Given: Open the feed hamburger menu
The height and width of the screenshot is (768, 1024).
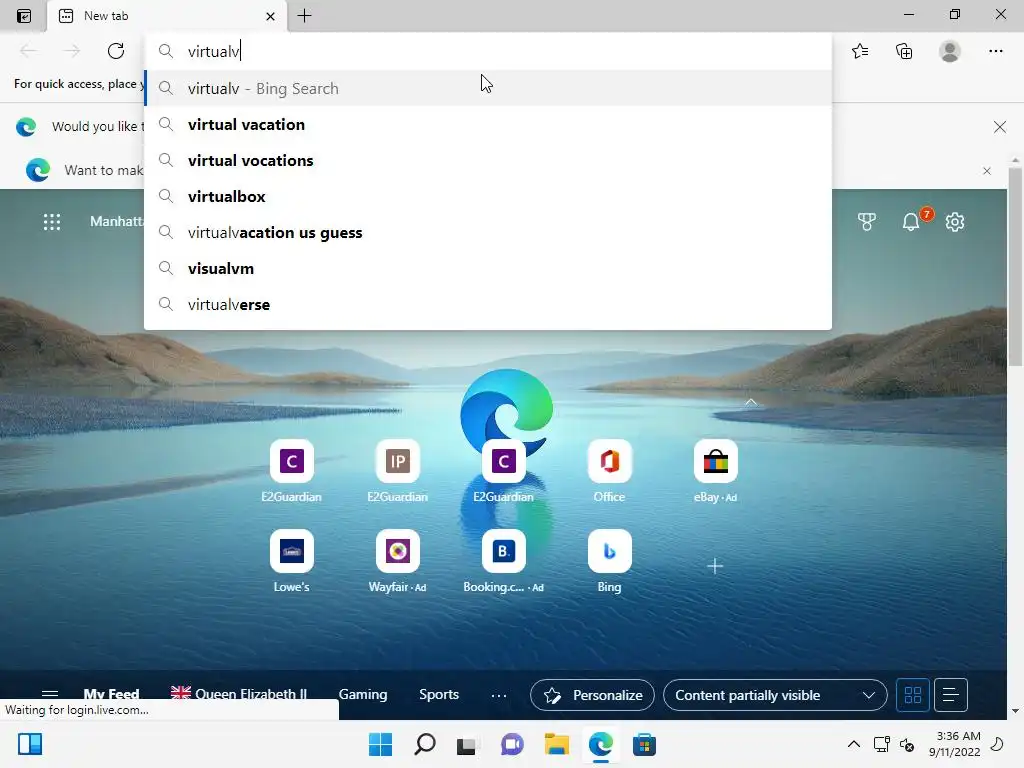Looking at the screenshot, I should (50, 693).
